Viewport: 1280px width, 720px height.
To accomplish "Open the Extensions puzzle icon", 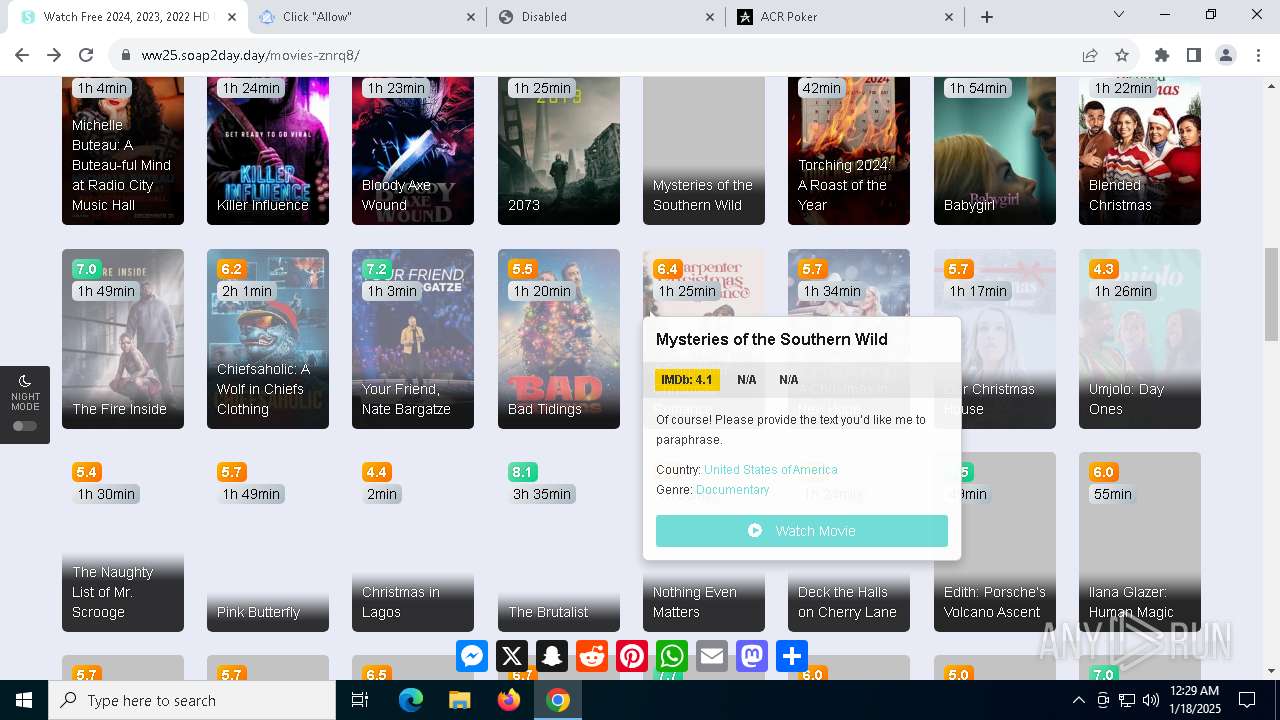I will (1162, 55).
